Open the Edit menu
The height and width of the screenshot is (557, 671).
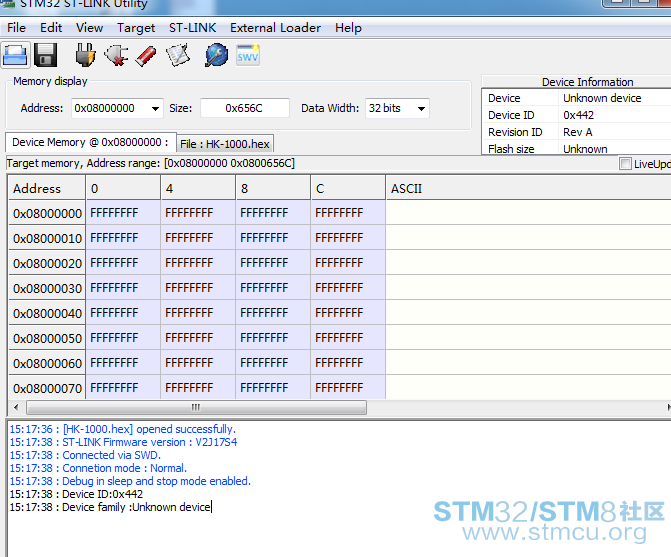[x=51, y=28]
